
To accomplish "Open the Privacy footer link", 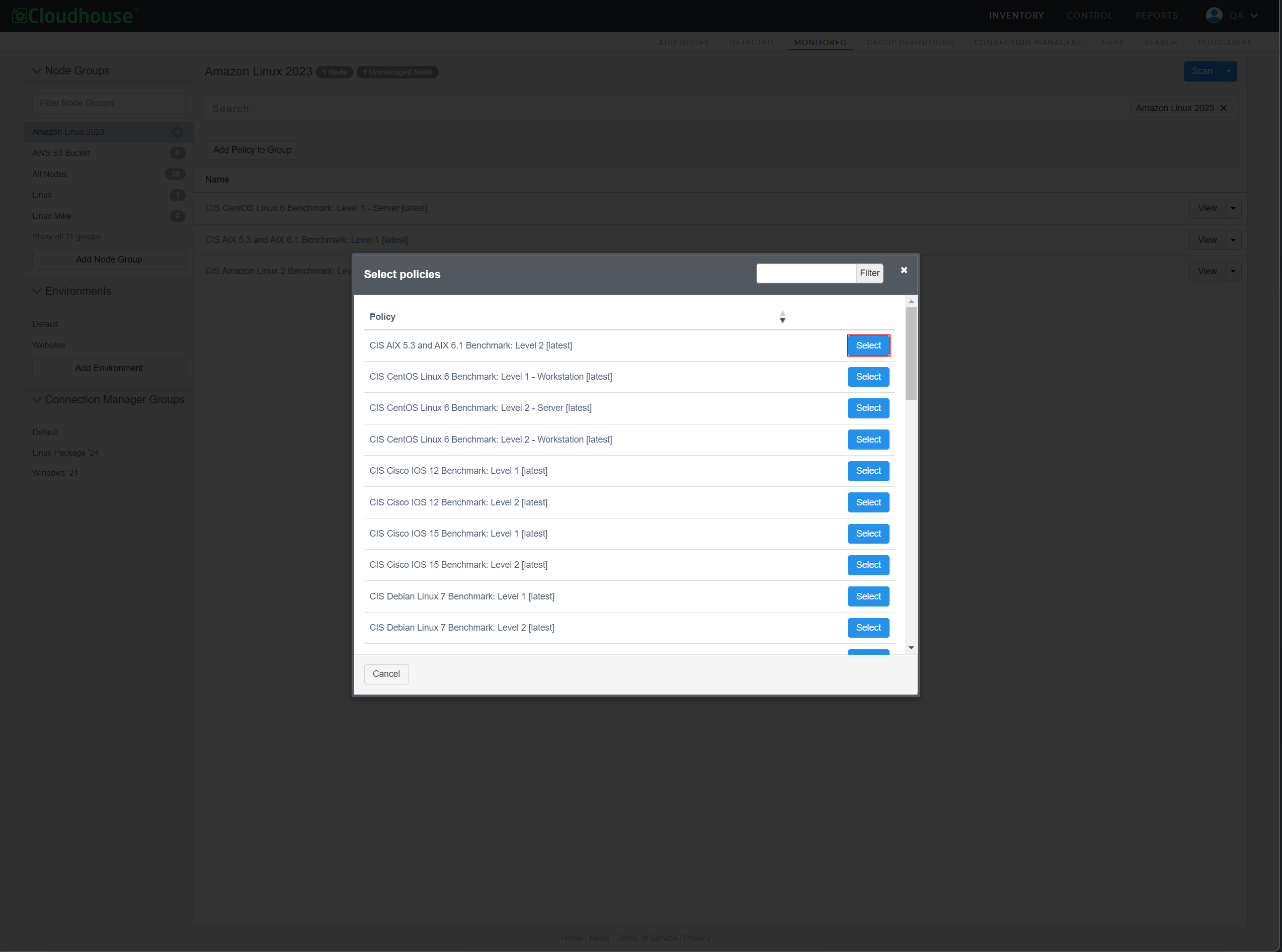I will click(x=696, y=938).
